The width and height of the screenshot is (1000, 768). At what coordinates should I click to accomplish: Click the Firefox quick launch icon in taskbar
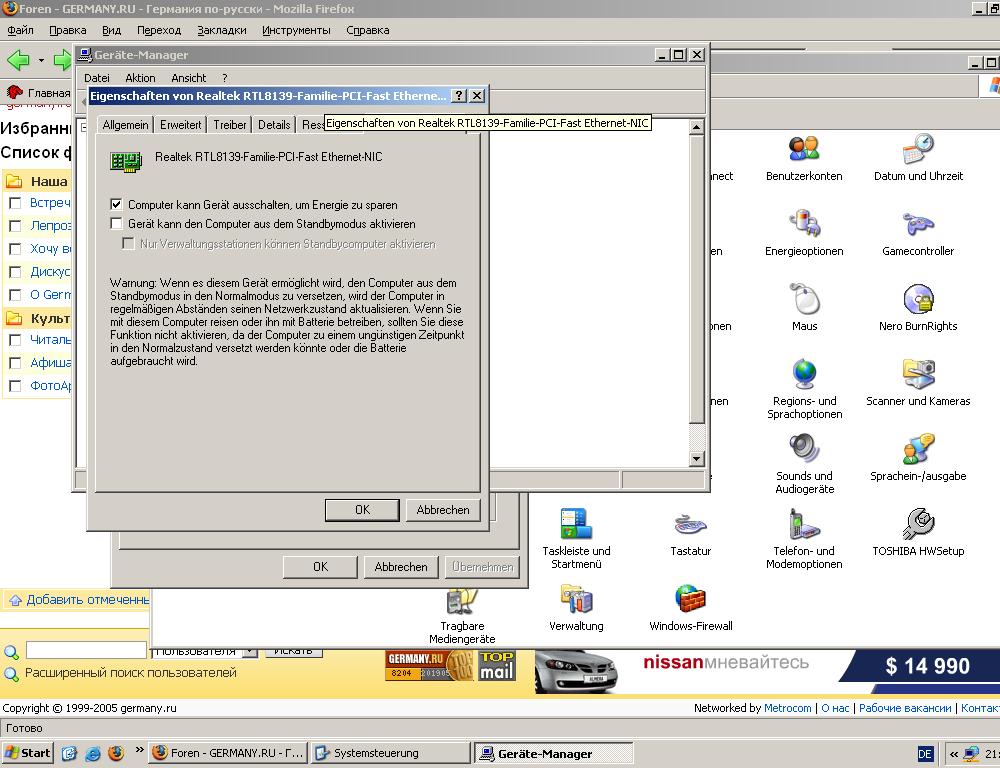click(116, 753)
